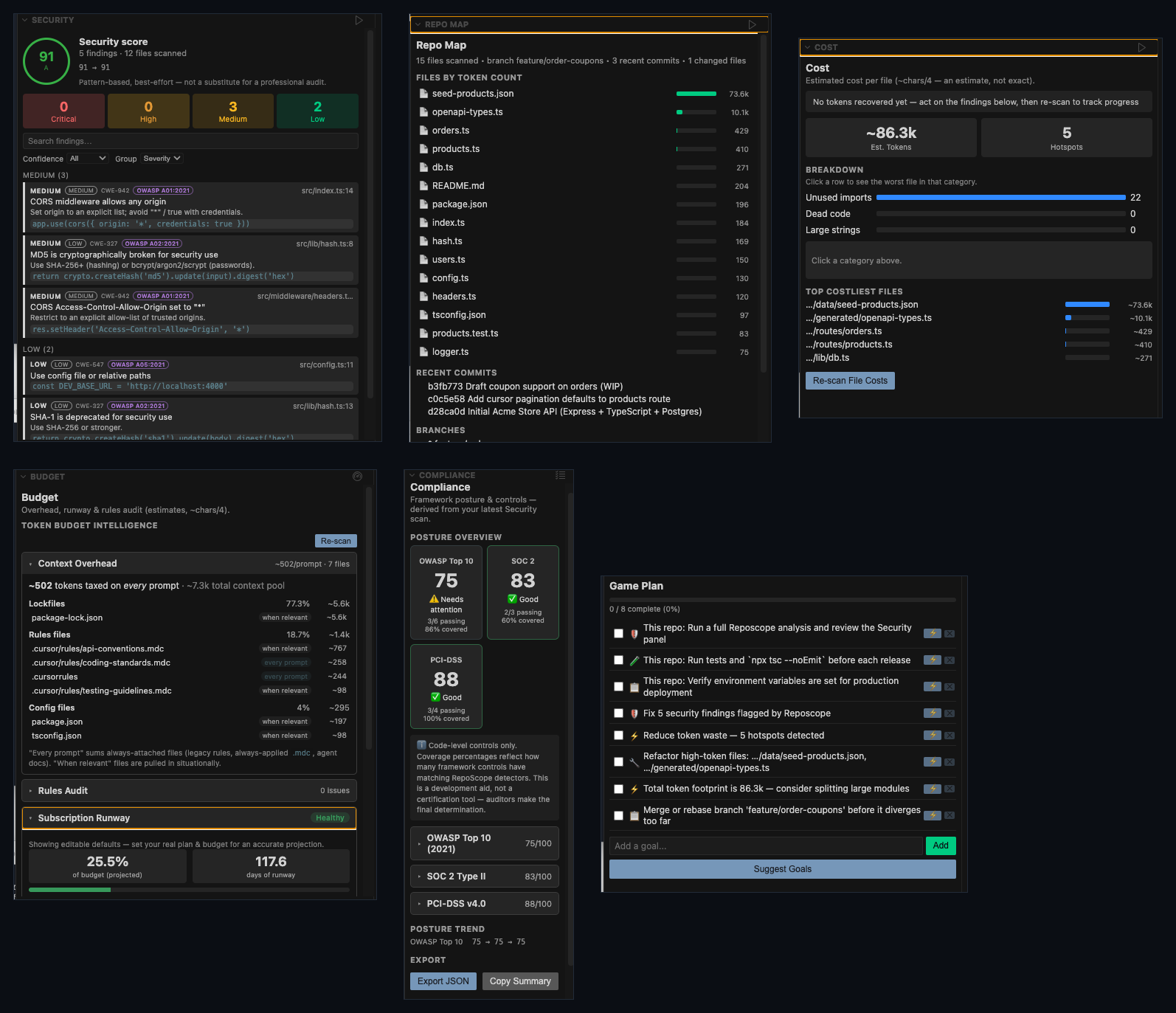Click Suggest Goals button
This screenshot has height=1013, width=1176.
(783, 869)
